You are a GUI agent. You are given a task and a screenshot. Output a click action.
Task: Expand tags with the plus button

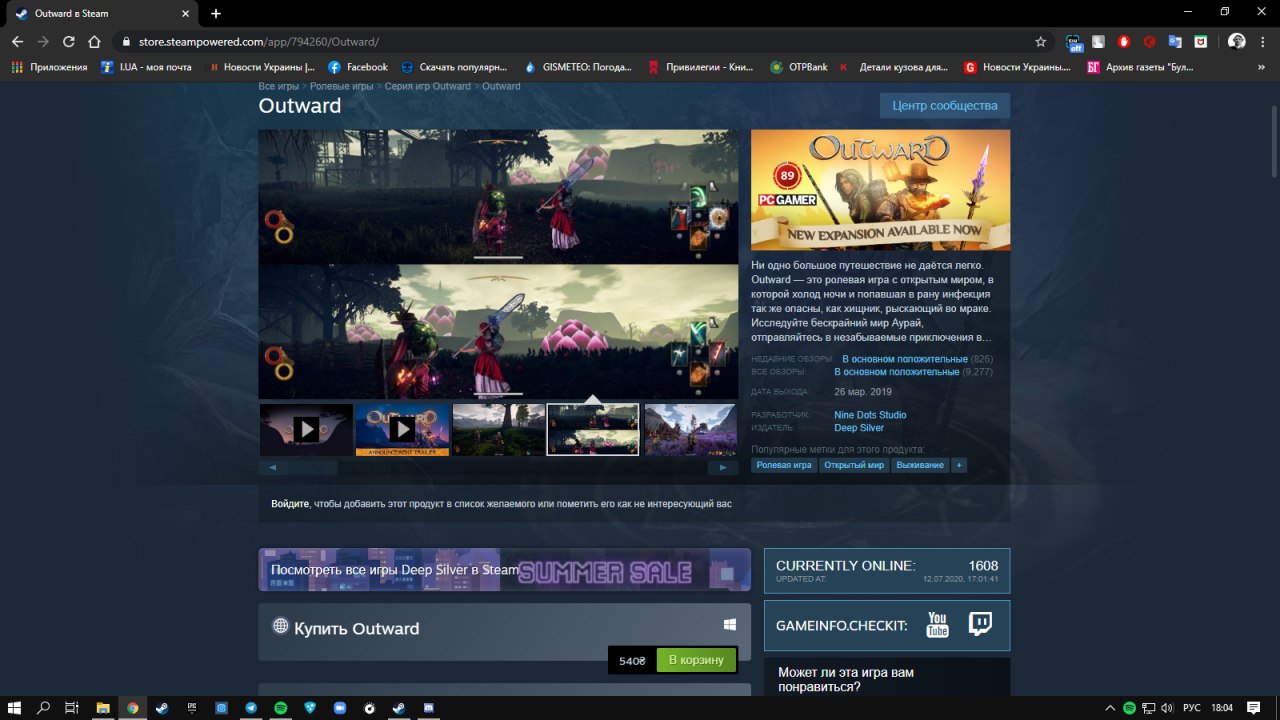pyautogui.click(x=959, y=465)
